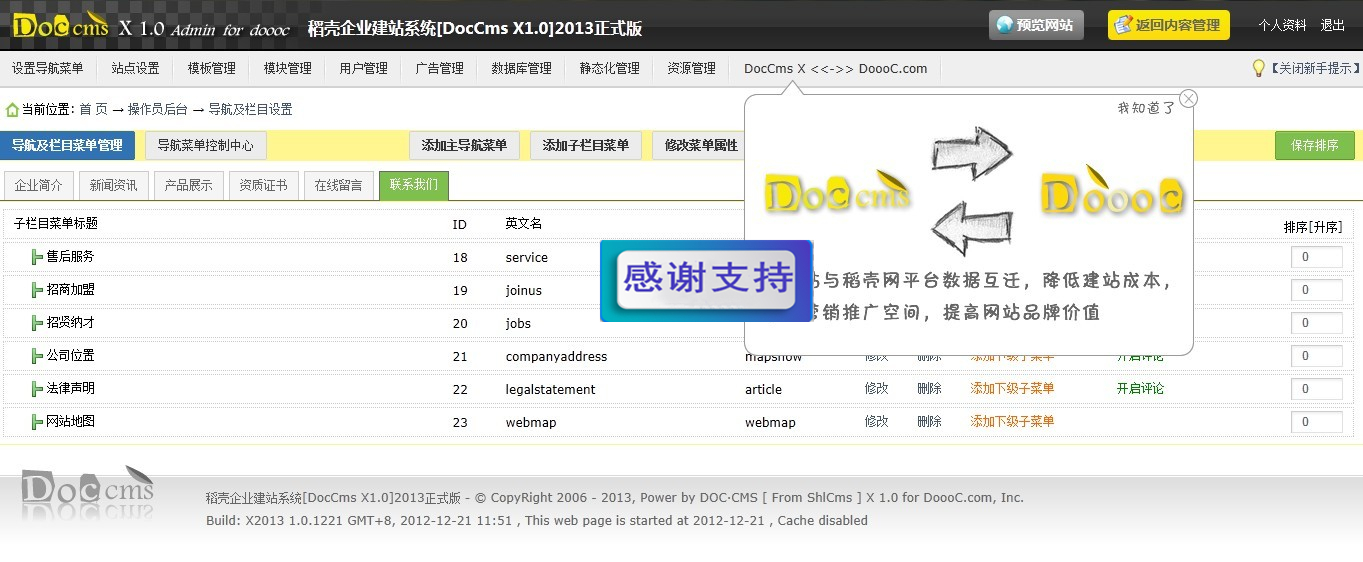Image resolution: width=1363 pixels, height=562 pixels.
Task: Open 广告管理 menu
Action: pyautogui.click(x=439, y=68)
